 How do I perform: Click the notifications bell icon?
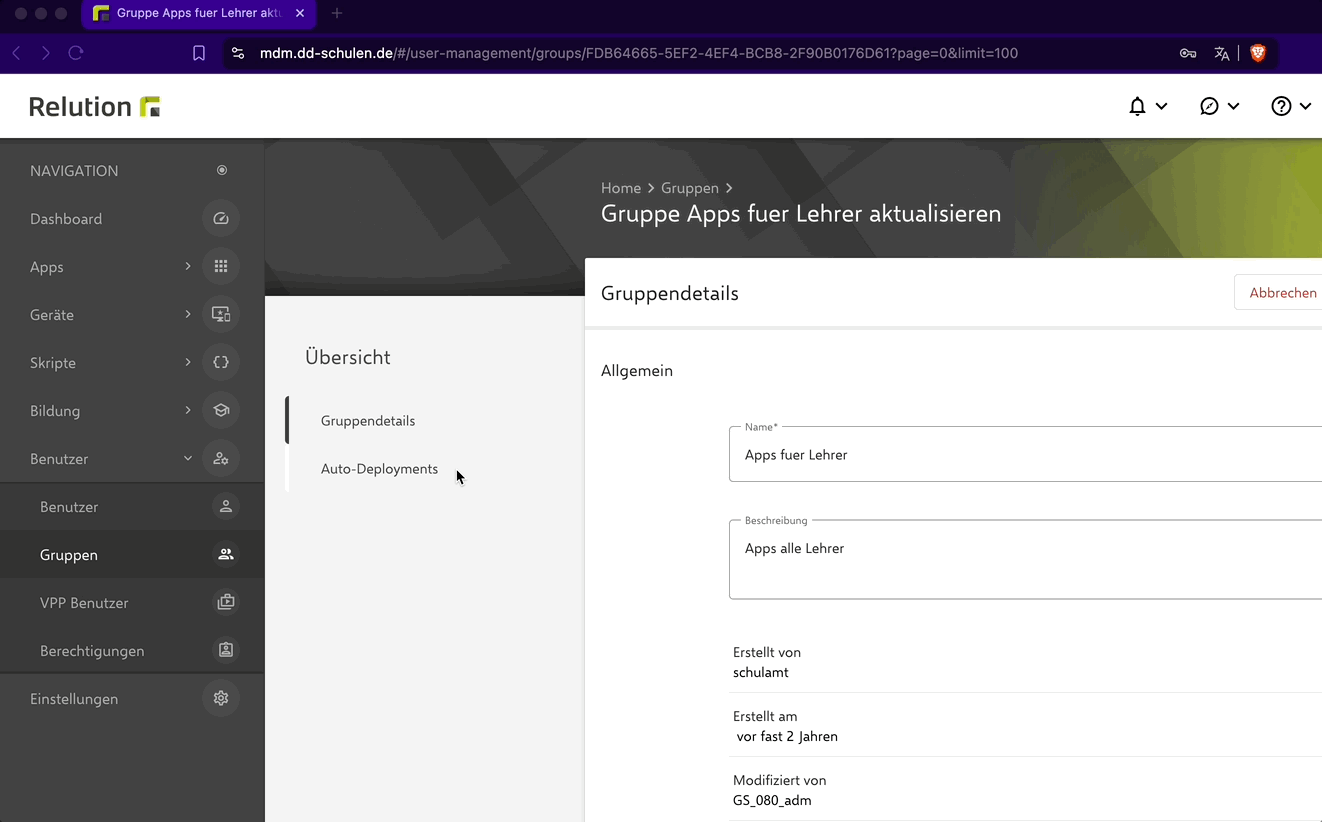tap(1137, 107)
